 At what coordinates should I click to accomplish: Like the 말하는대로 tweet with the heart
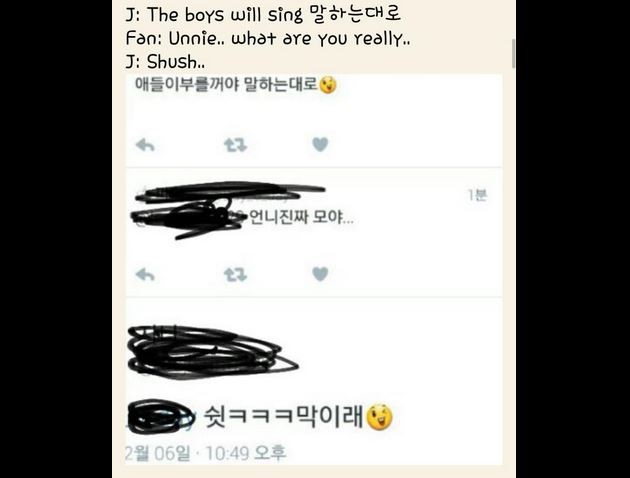click(320, 145)
